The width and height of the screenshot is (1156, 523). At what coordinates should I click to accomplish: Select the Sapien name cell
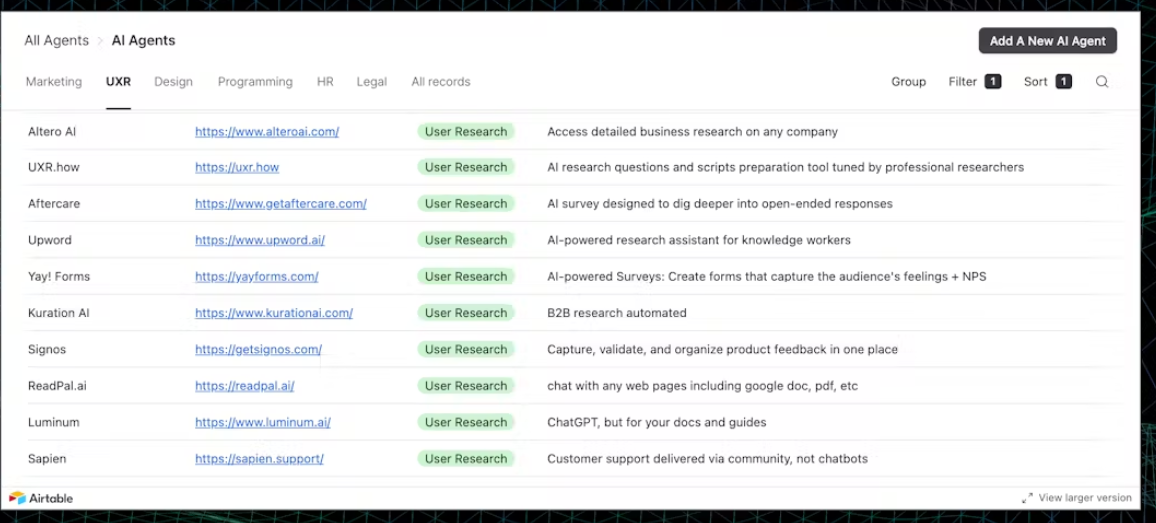point(46,459)
